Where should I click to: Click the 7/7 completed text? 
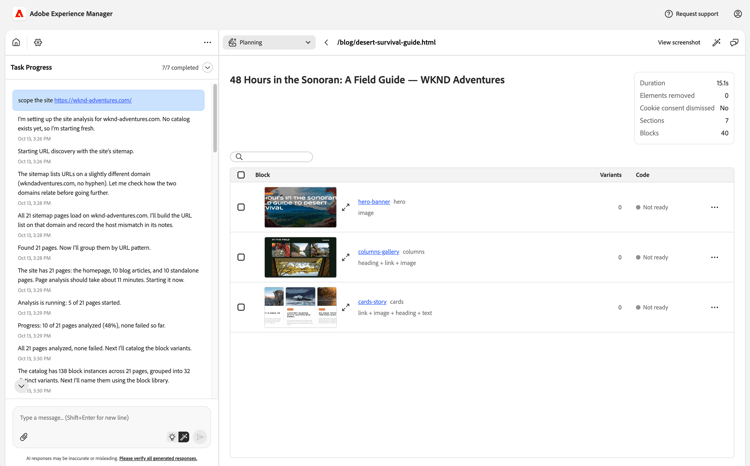pyautogui.click(x=180, y=67)
